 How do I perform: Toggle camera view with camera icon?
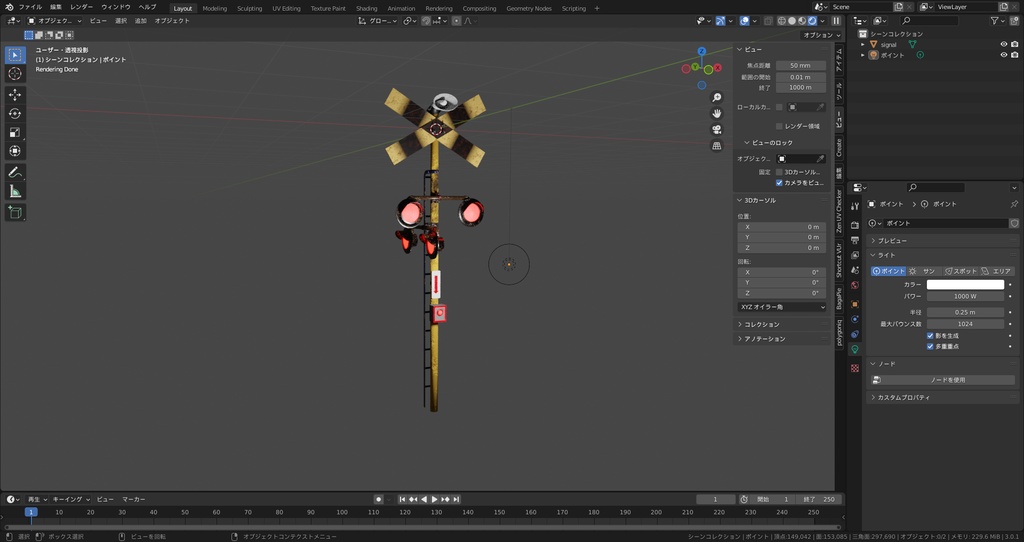click(716, 130)
